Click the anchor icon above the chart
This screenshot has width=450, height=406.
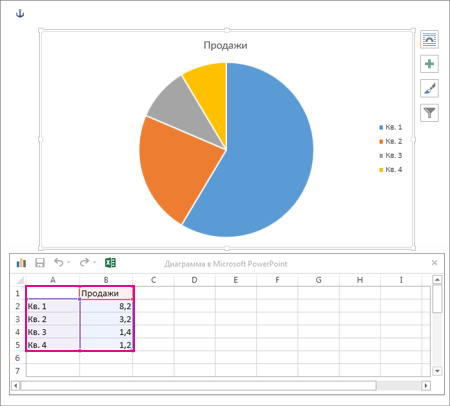(20, 14)
